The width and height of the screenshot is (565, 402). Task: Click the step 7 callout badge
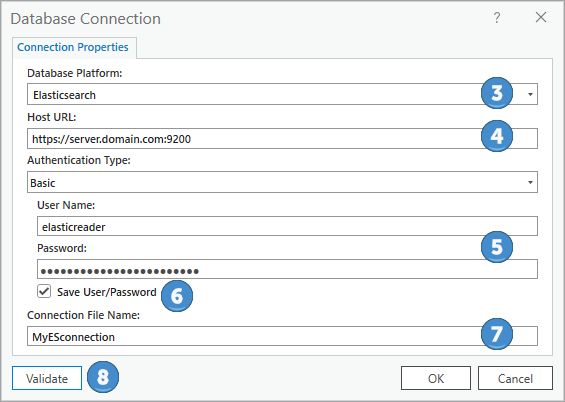click(497, 334)
